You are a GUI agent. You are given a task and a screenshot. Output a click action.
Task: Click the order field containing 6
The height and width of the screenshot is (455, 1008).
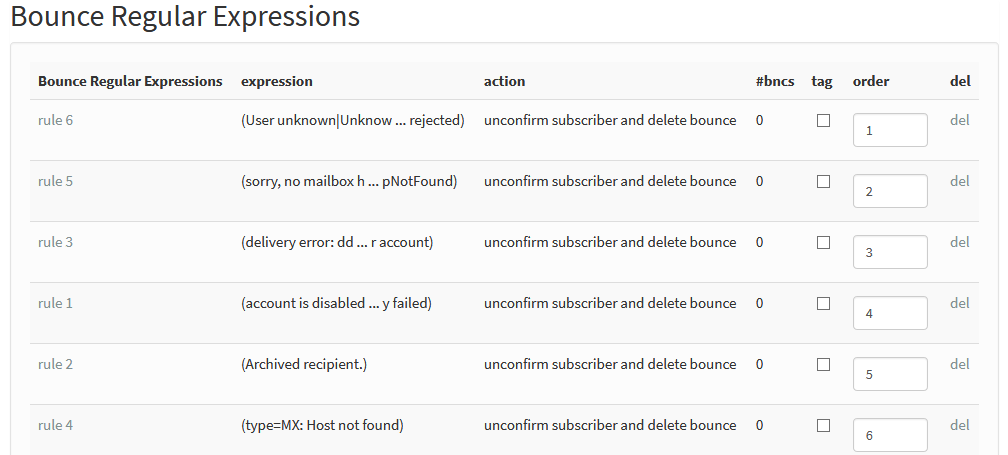(890, 436)
